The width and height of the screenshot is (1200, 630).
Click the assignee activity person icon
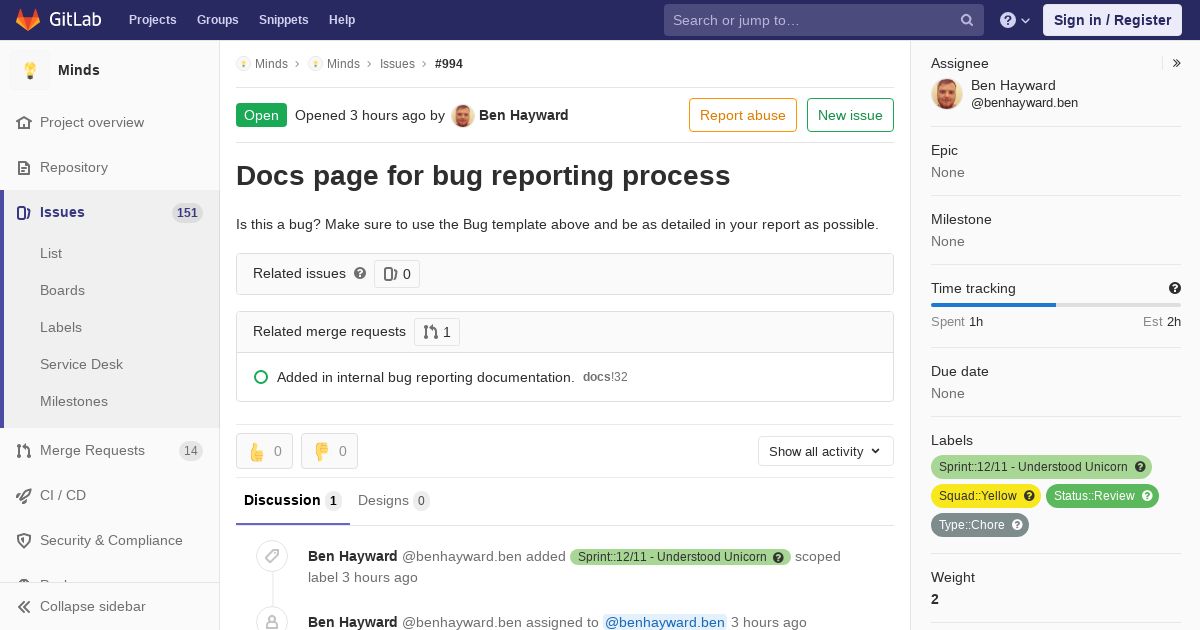tap(272, 620)
